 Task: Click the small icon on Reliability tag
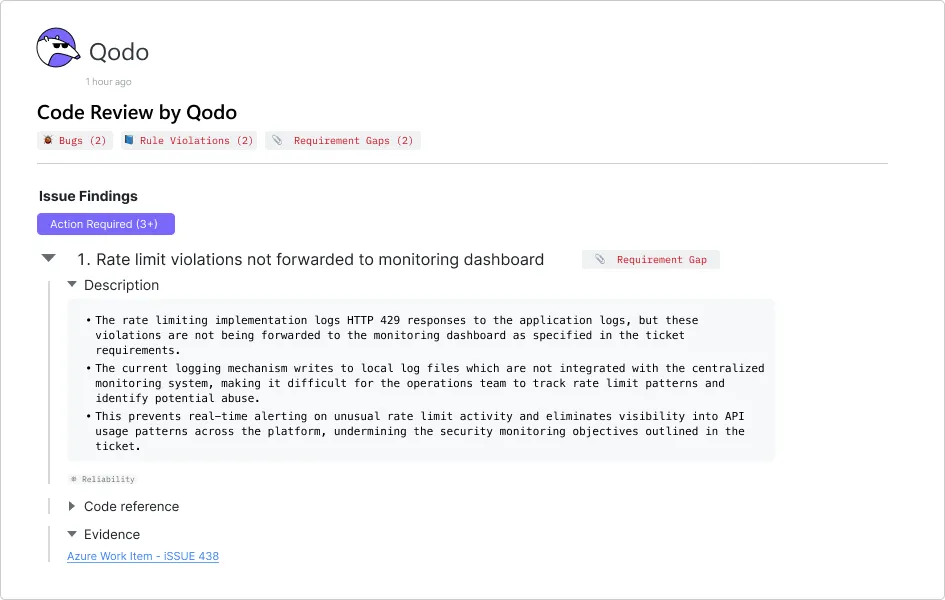(73, 480)
